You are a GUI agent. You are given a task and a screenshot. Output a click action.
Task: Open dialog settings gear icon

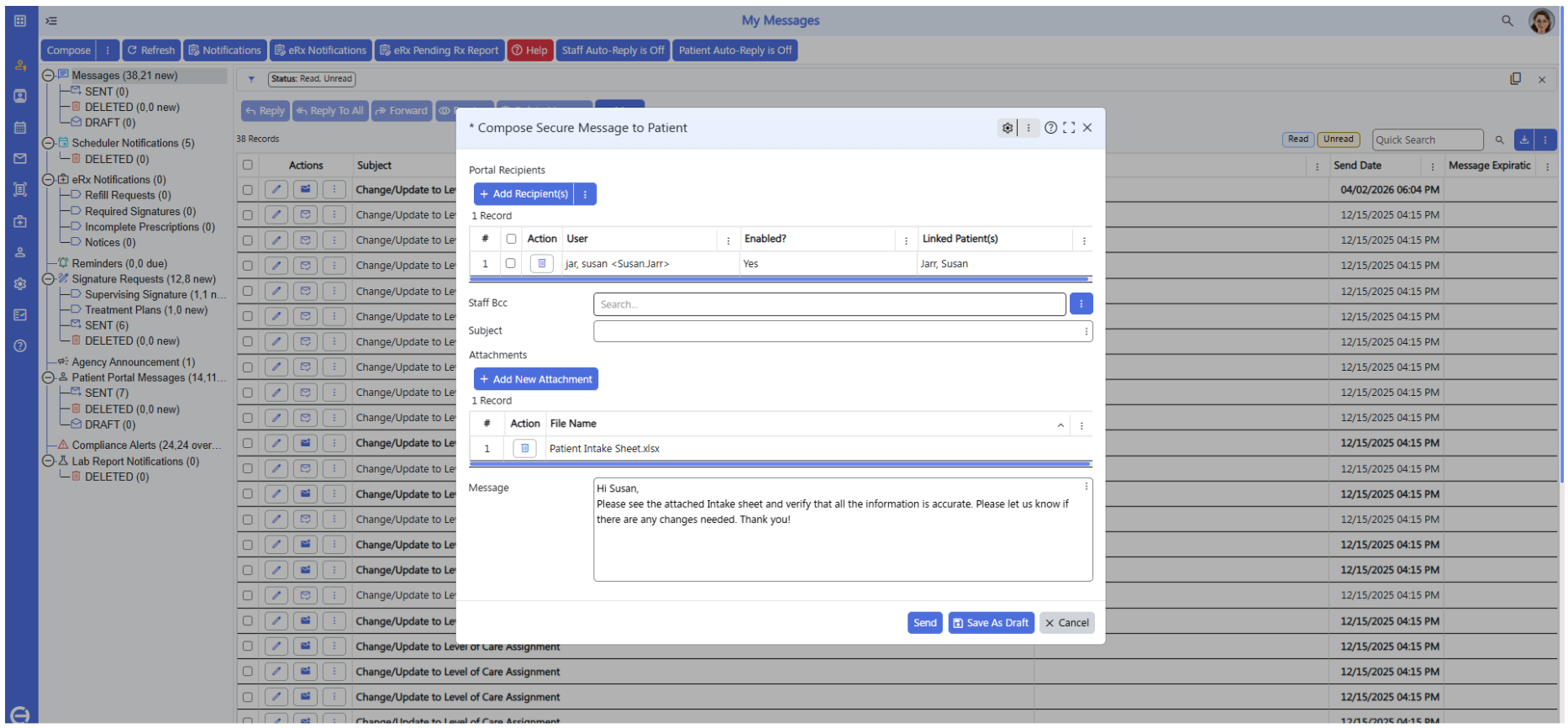point(1007,128)
